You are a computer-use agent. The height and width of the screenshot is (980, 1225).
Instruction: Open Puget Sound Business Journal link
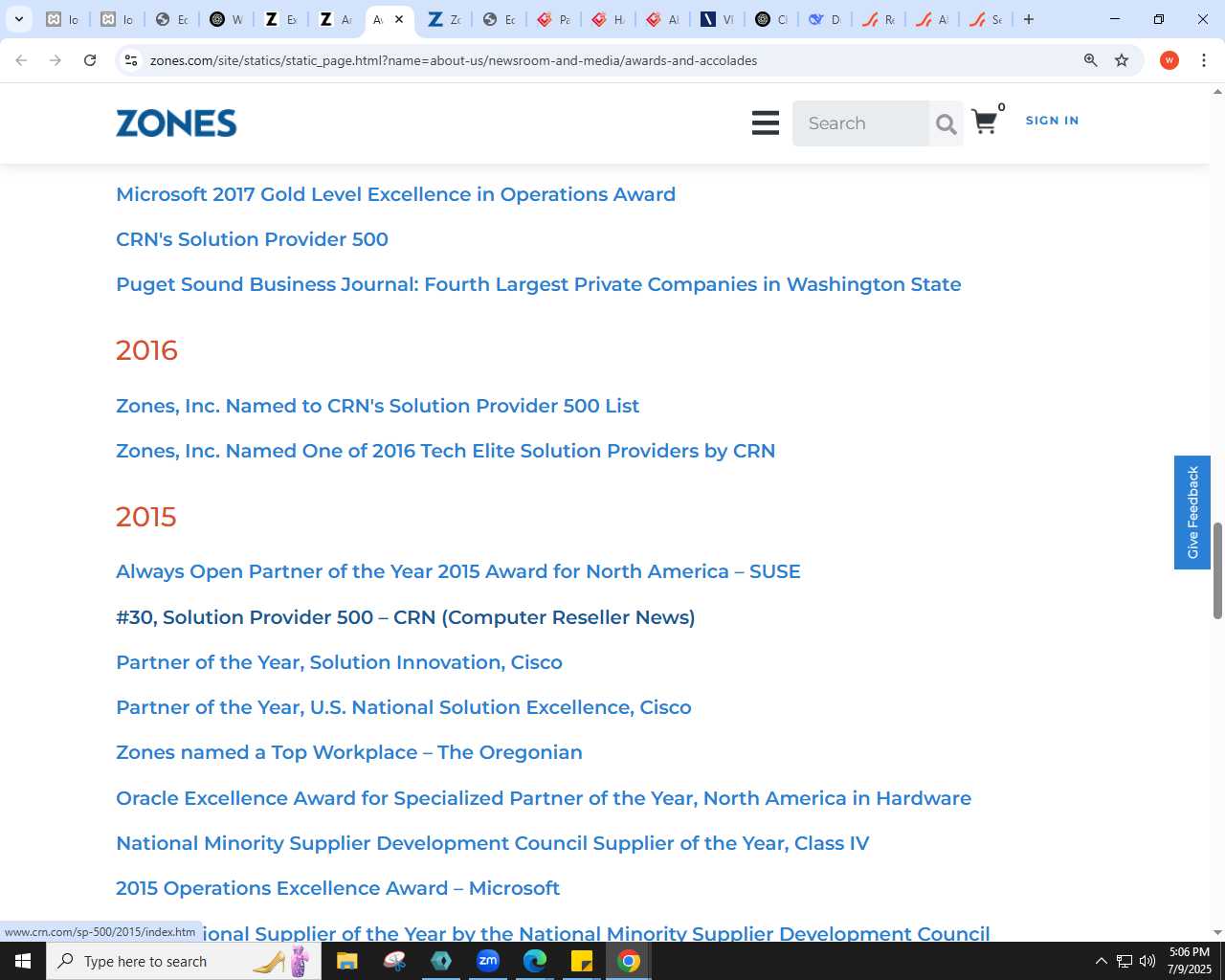(538, 284)
